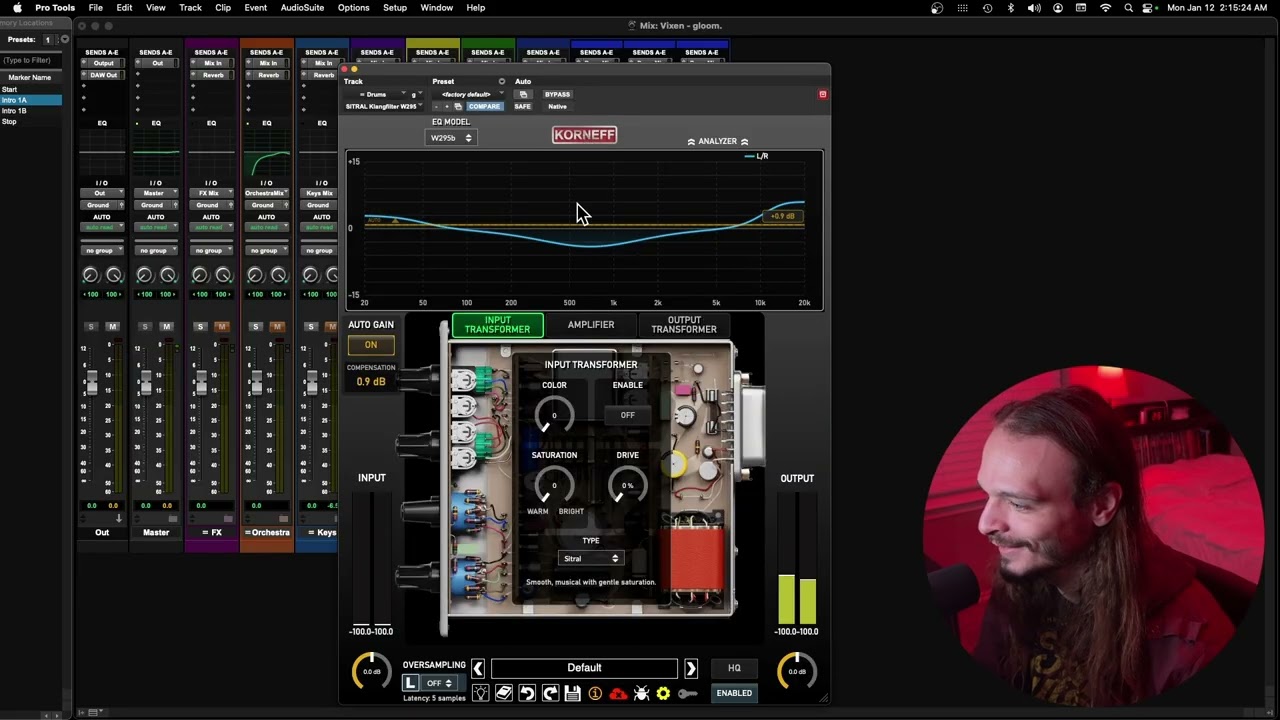Switch to the OUTPUT TRANSFORMER tab
The width and height of the screenshot is (1280, 720).
pyautogui.click(x=684, y=325)
